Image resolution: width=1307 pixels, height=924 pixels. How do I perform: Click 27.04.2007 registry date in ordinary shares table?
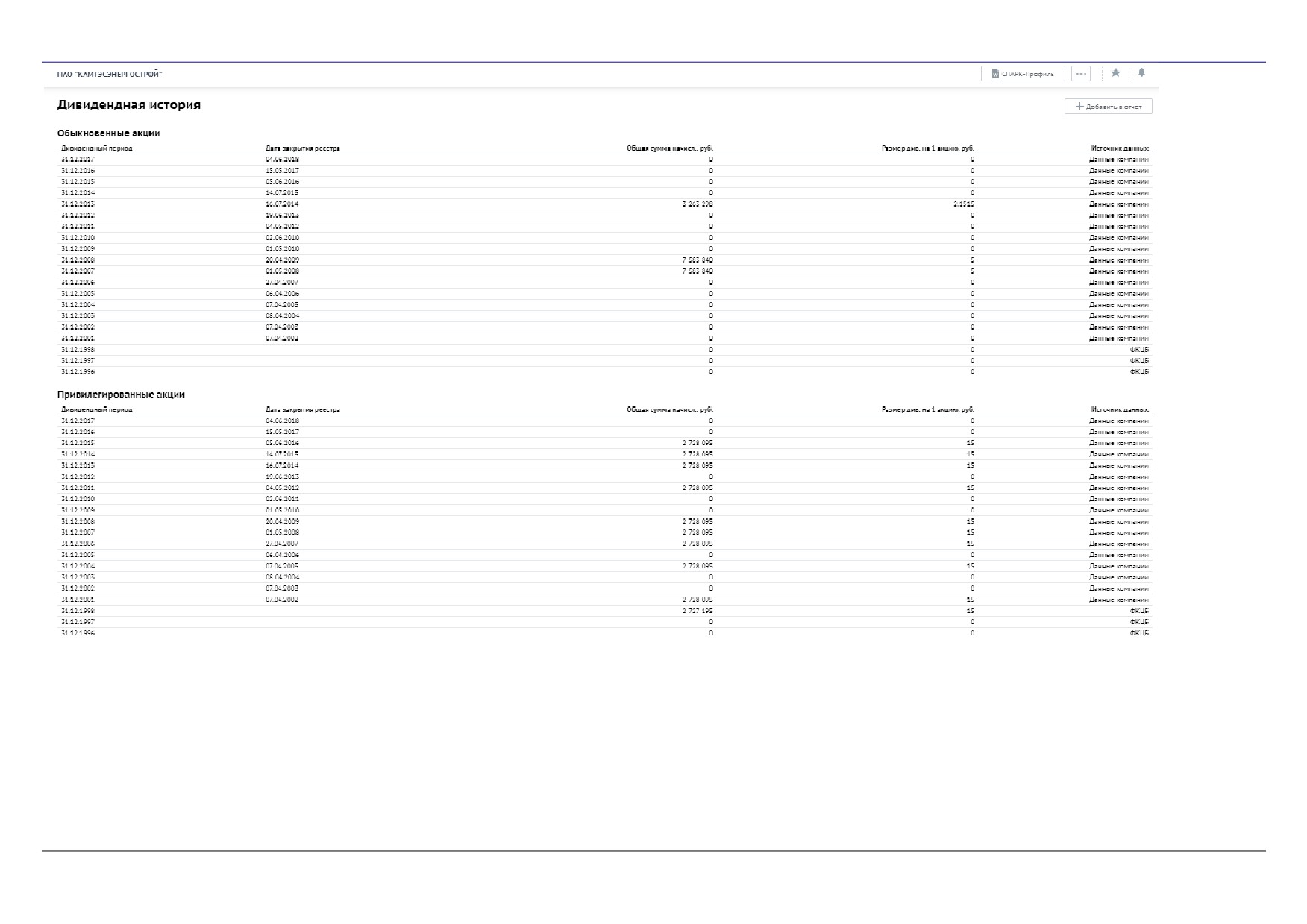(x=282, y=283)
